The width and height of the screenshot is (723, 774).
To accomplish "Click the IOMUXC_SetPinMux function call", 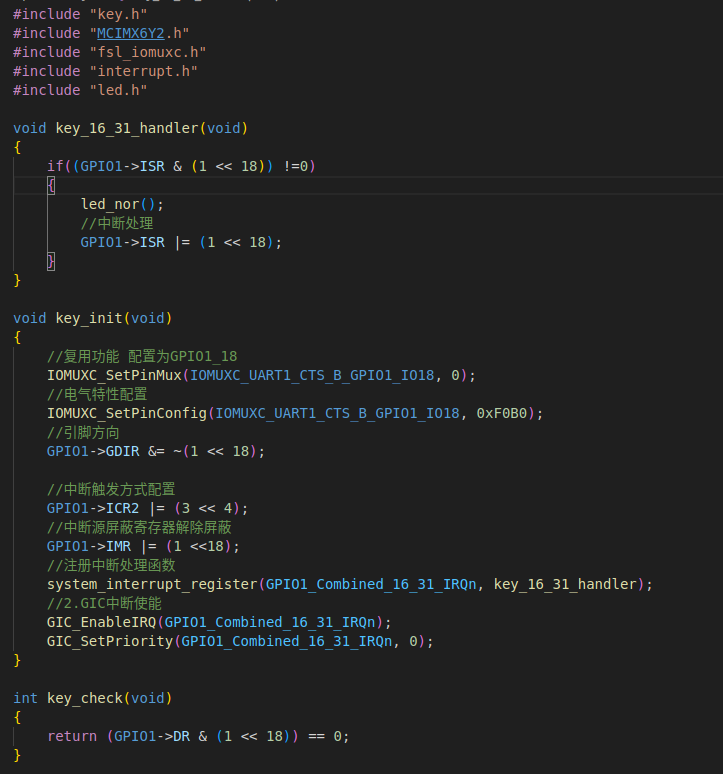I will pyautogui.click(x=114, y=376).
